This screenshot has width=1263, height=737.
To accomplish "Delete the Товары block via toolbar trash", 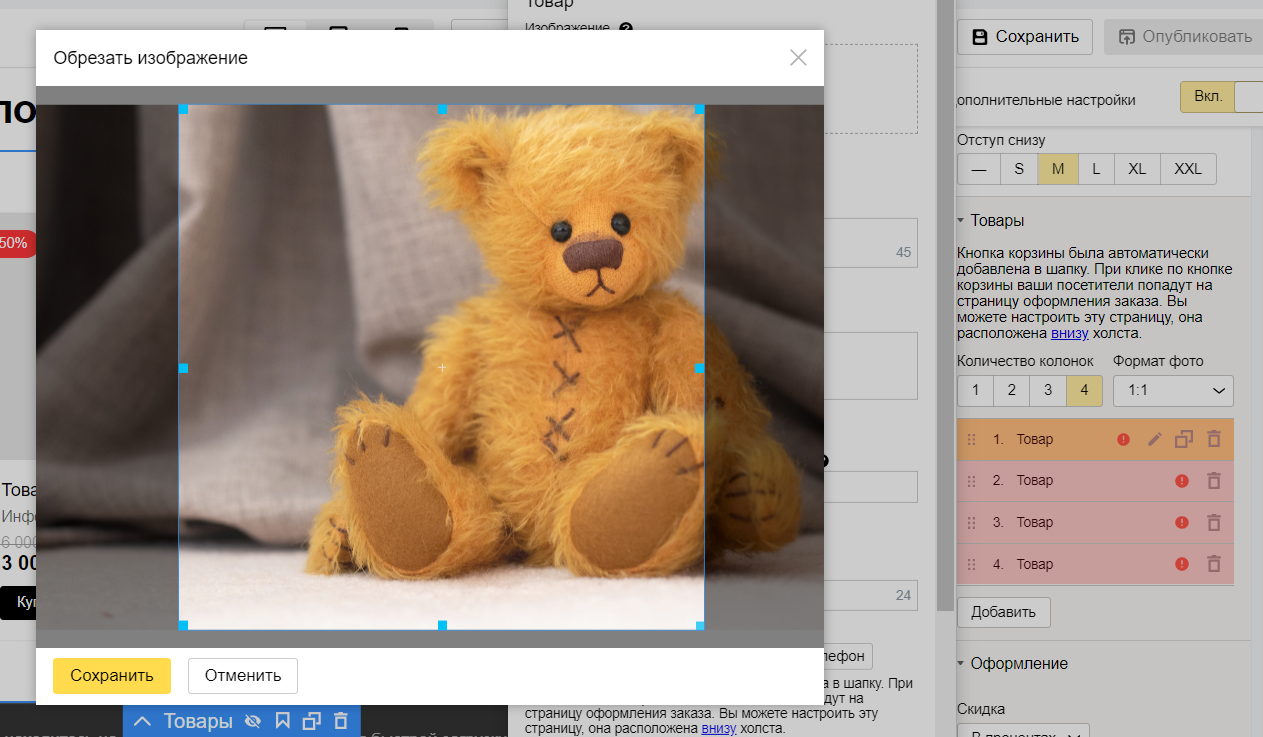I will coord(340,721).
